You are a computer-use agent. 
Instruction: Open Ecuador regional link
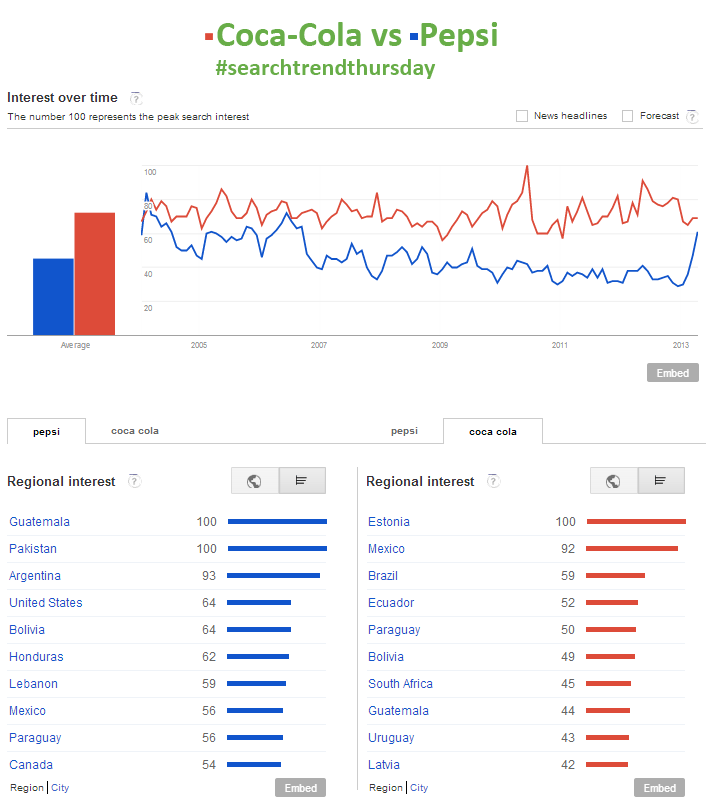[391, 602]
